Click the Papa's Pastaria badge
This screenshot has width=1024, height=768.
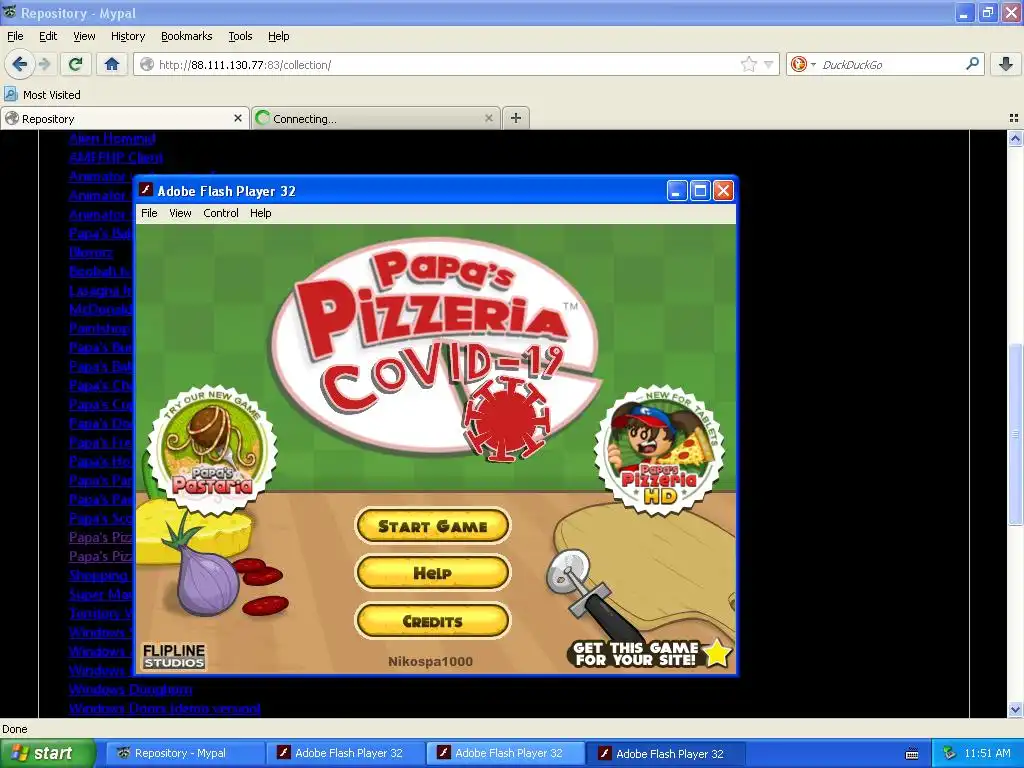[x=212, y=449]
